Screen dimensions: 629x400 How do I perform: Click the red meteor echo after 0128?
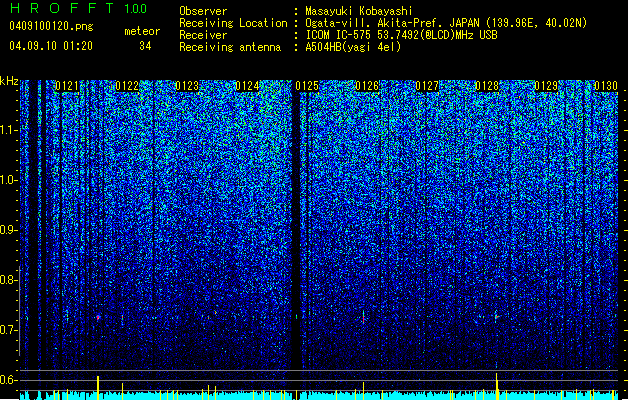[497, 317]
